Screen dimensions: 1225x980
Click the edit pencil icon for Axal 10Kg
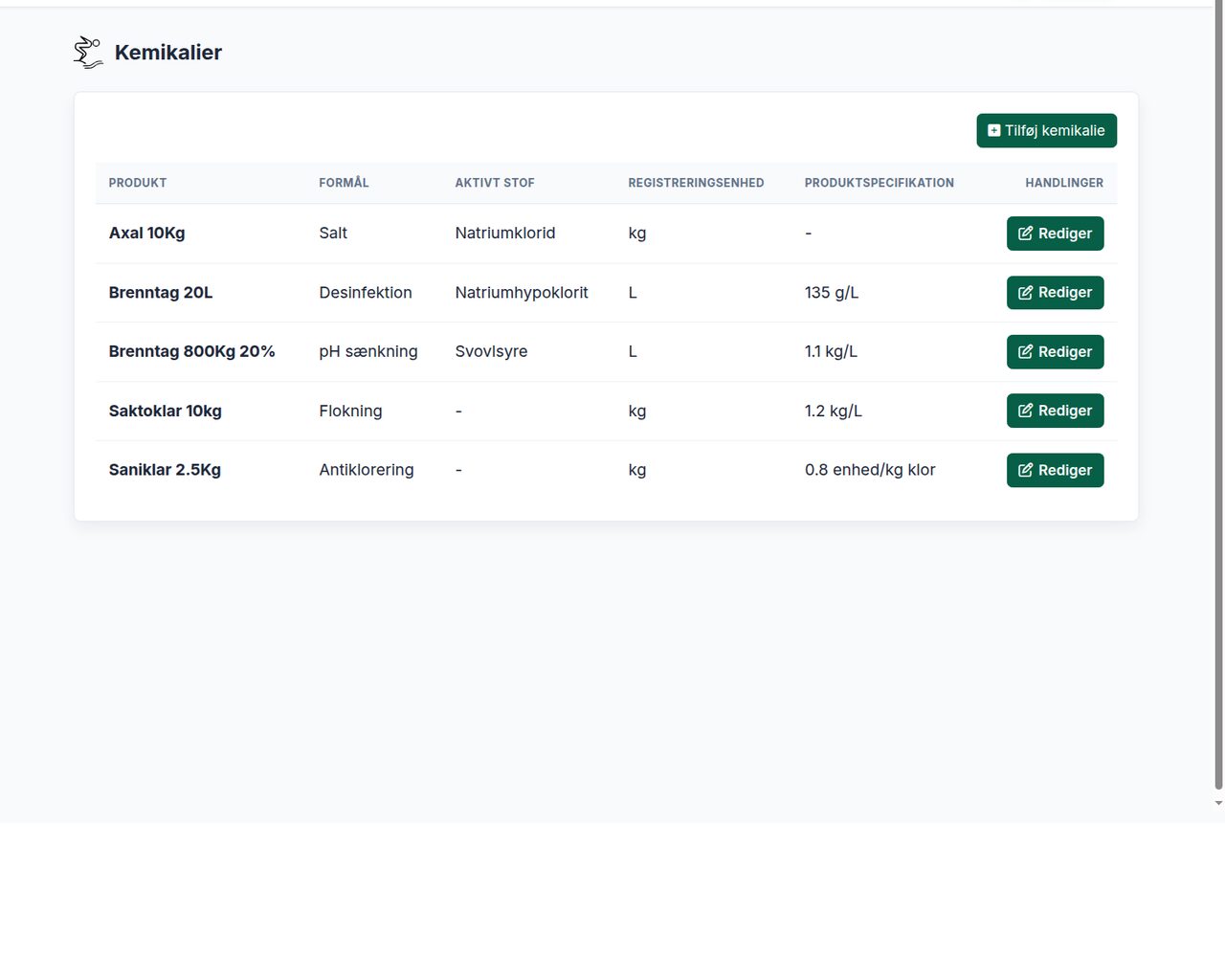[1025, 234]
